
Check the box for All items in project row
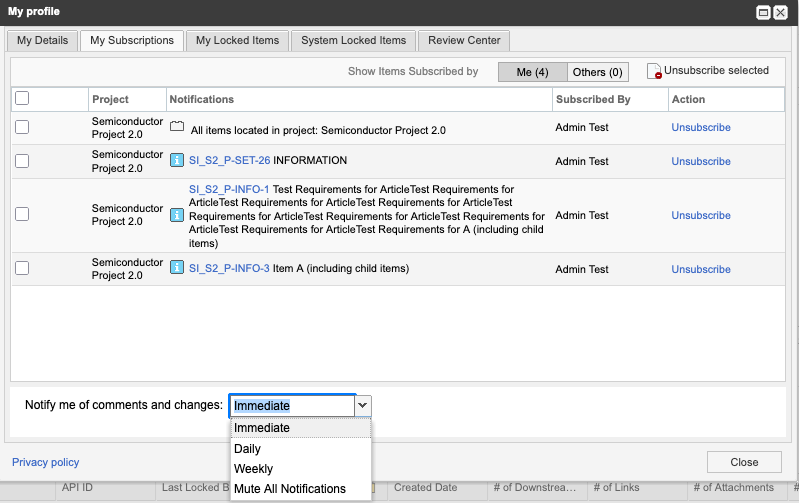pyautogui.click(x=22, y=127)
